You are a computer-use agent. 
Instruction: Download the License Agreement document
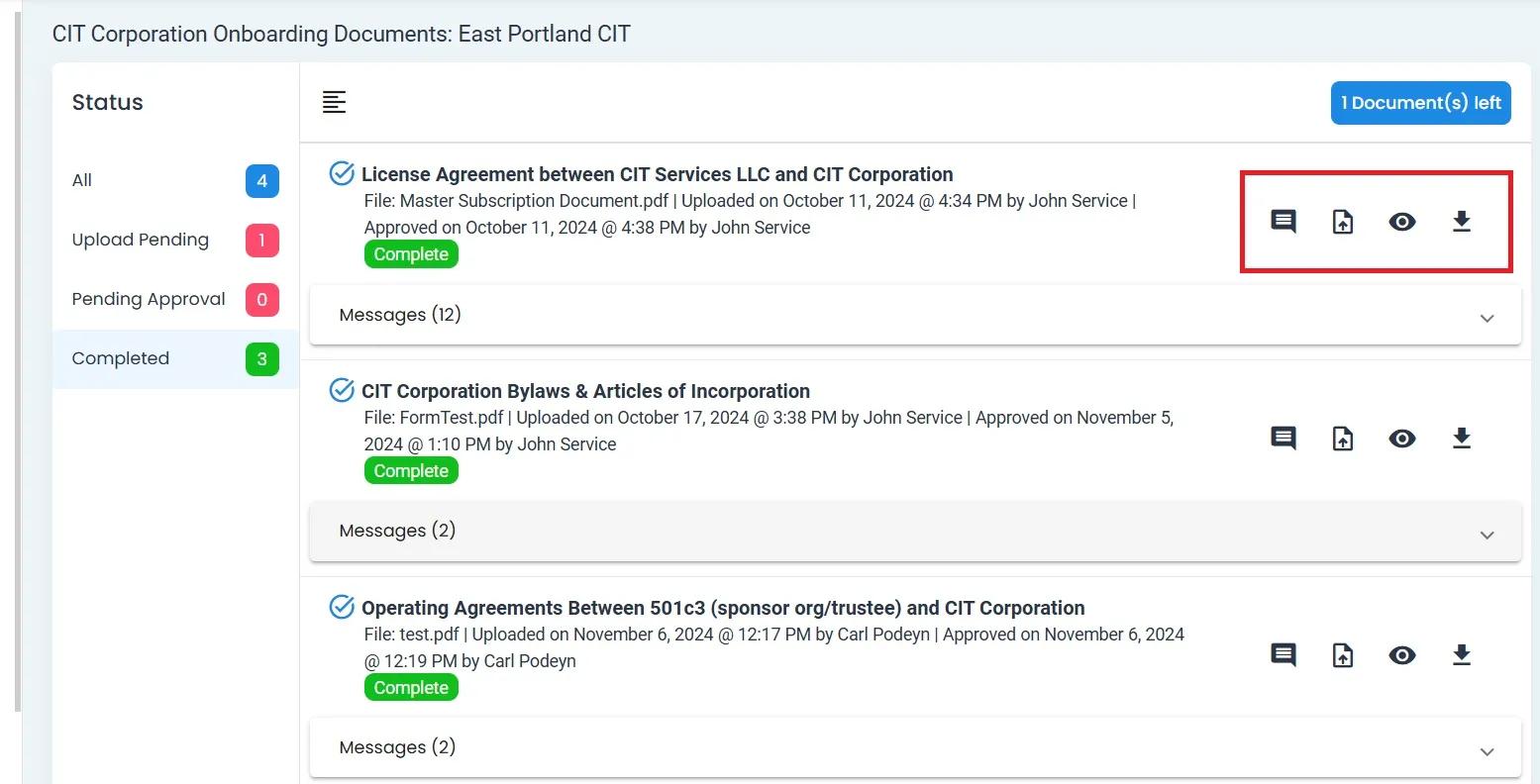pyautogui.click(x=1462, y=222)
